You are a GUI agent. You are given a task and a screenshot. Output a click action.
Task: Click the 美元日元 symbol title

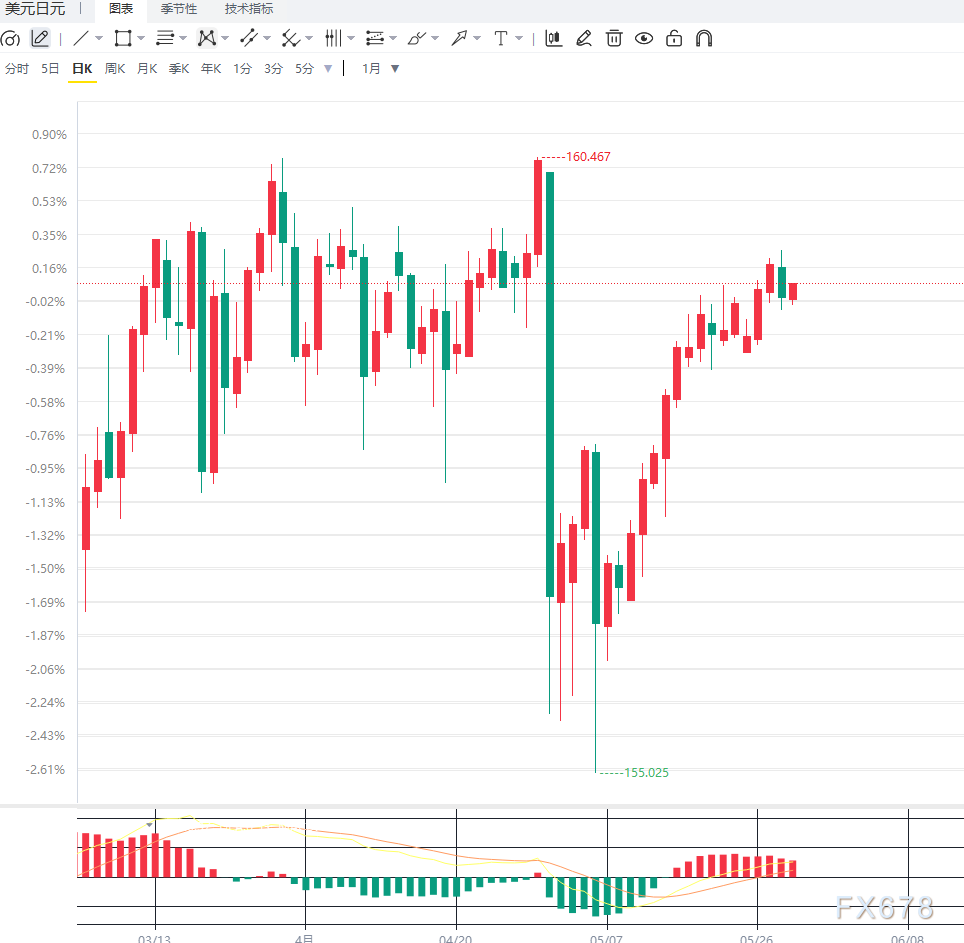click(35, 9)
